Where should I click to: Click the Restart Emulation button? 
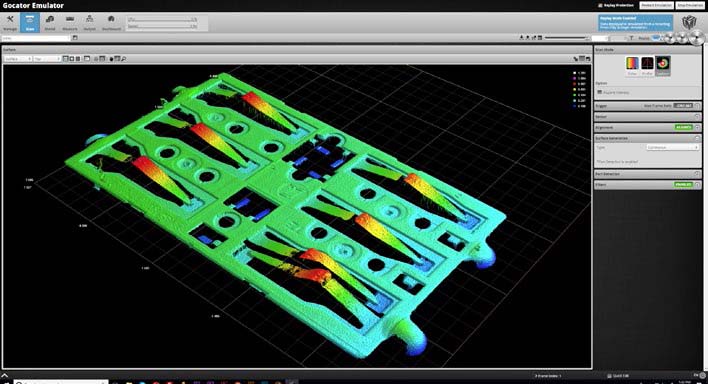656,5
